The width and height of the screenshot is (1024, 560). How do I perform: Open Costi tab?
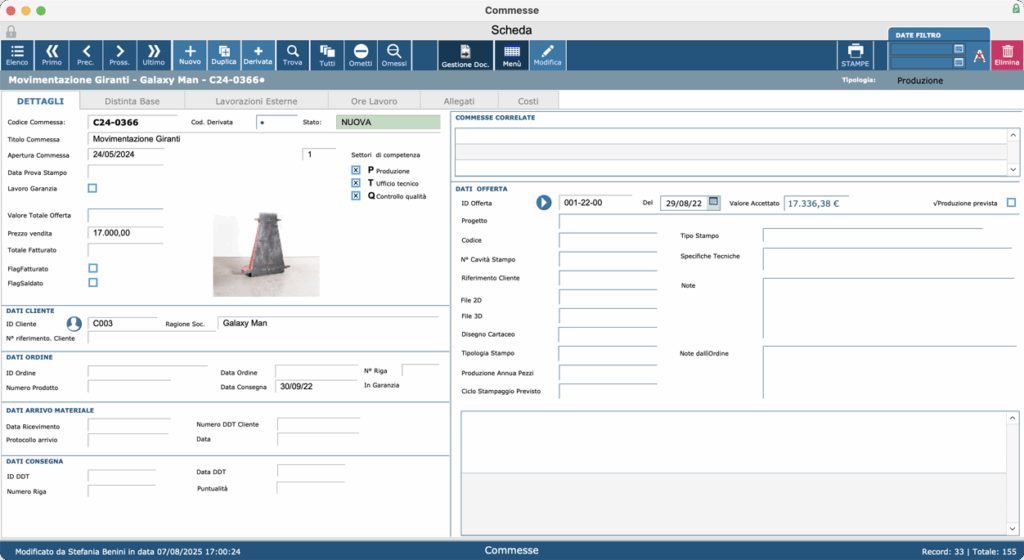[528, 101]
